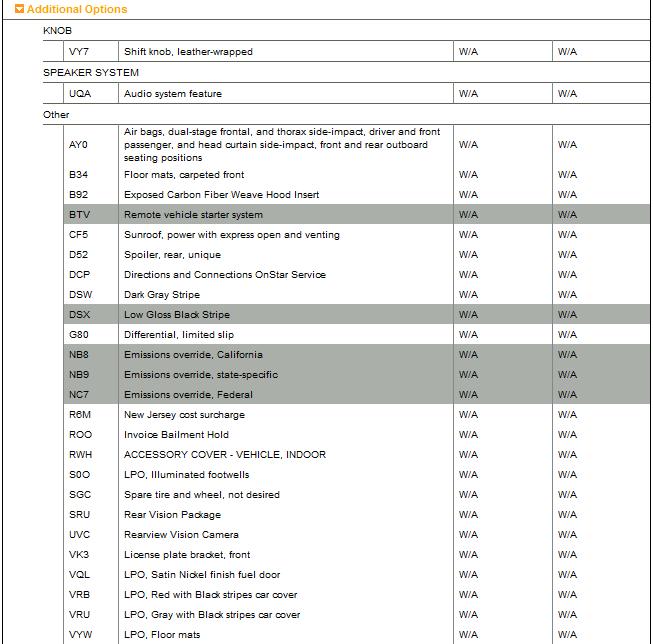Click Differential, limited slip option
Screen dimensions: 653x644
(178, 335)
